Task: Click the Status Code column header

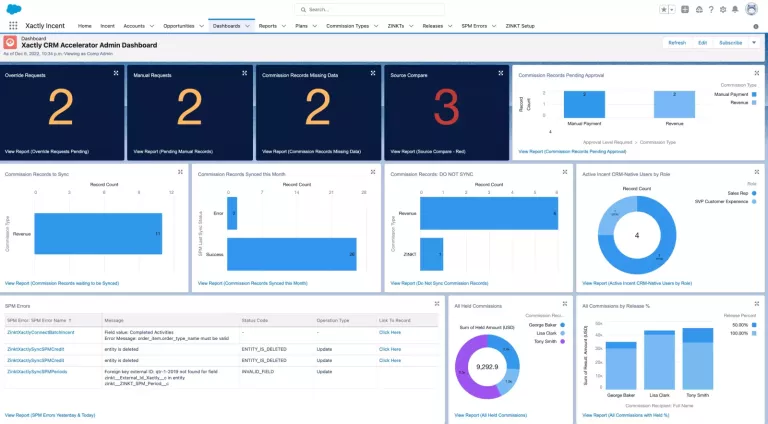Action: tap(255, 320)
